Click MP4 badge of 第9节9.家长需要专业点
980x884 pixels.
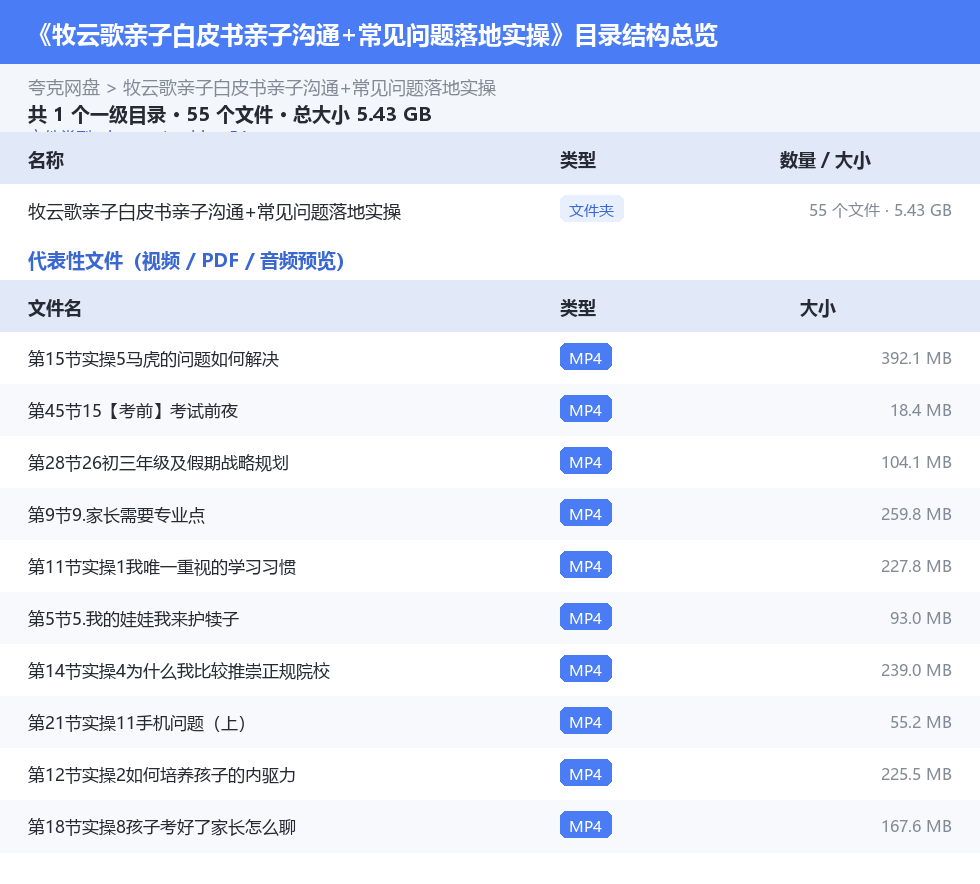click(586, 513)
